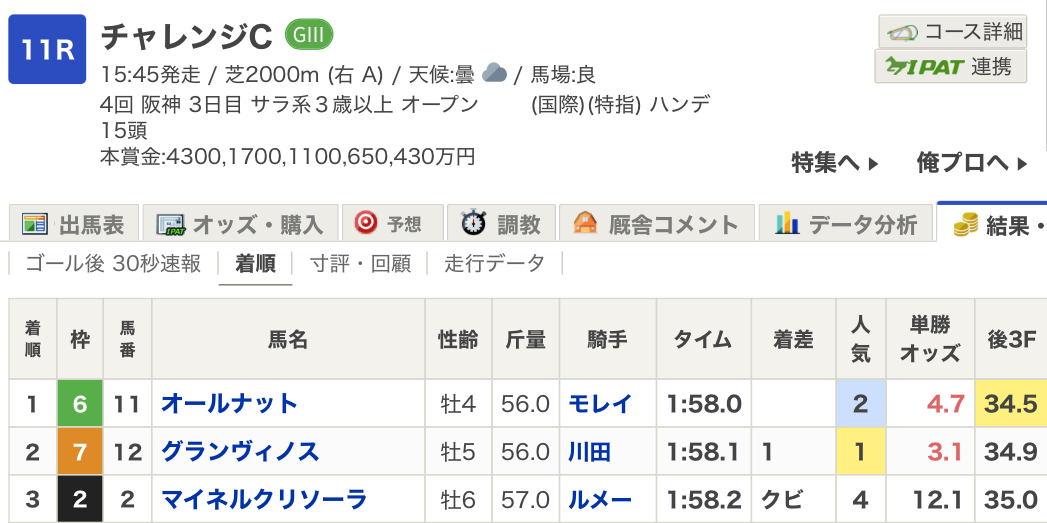The image size is (1047, 523).
Task: Open 俺プロへ arrow link
Action: 972,163
